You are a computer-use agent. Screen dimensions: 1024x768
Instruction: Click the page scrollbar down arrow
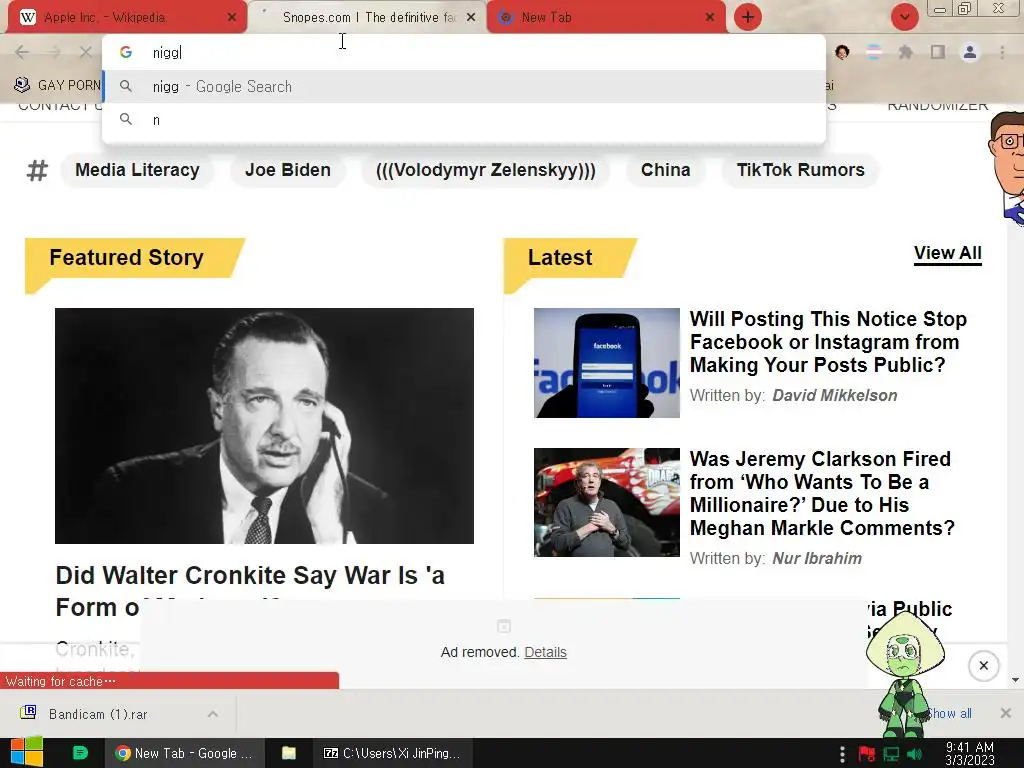1016,680
